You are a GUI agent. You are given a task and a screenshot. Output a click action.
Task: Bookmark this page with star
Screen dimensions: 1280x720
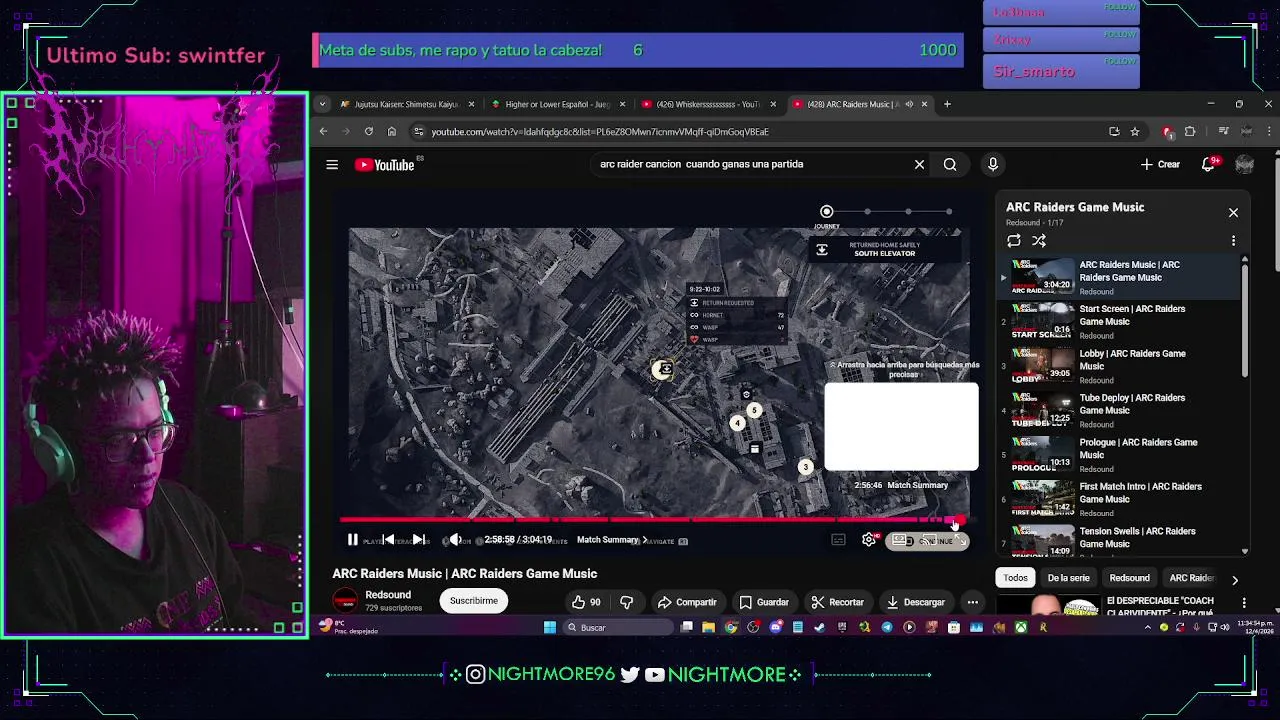pos(1134,131)
